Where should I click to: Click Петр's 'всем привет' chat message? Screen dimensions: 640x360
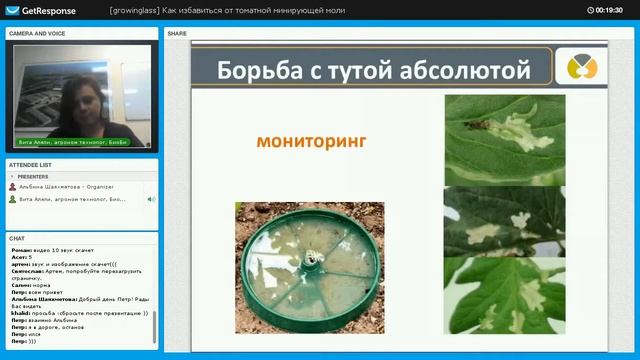[x=37, y=292]
